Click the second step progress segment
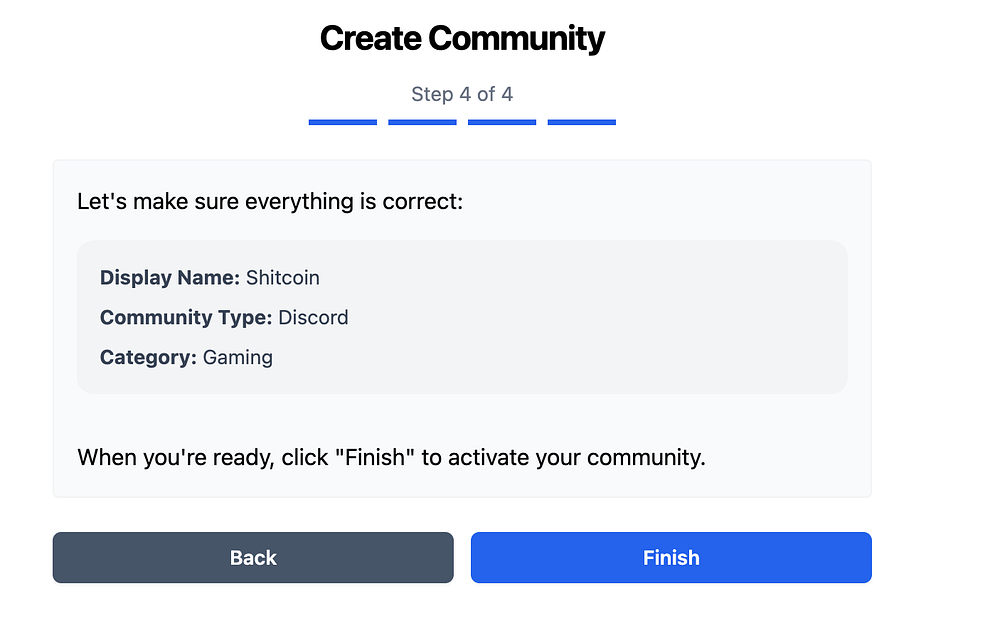1000x633 pixels. [x=422, y=122]
